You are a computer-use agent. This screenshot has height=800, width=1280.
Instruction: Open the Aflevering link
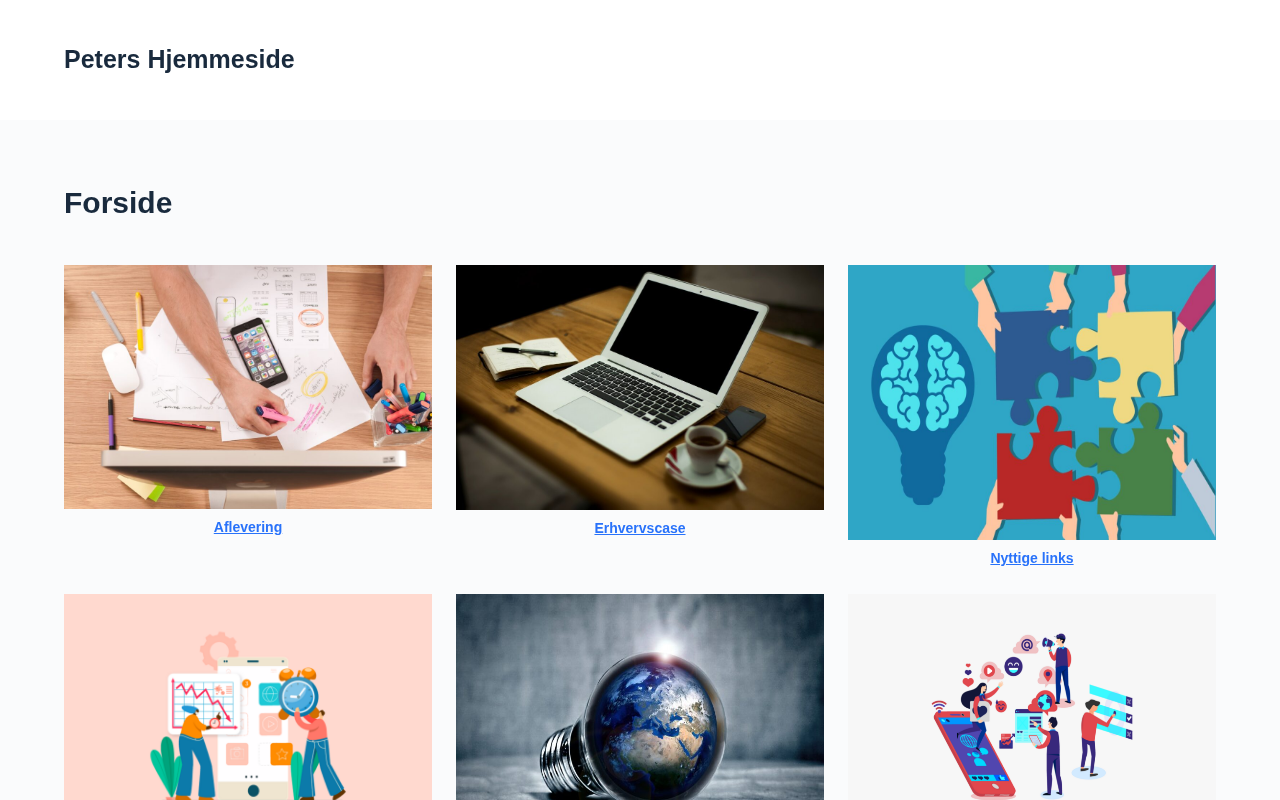point(248,527)
